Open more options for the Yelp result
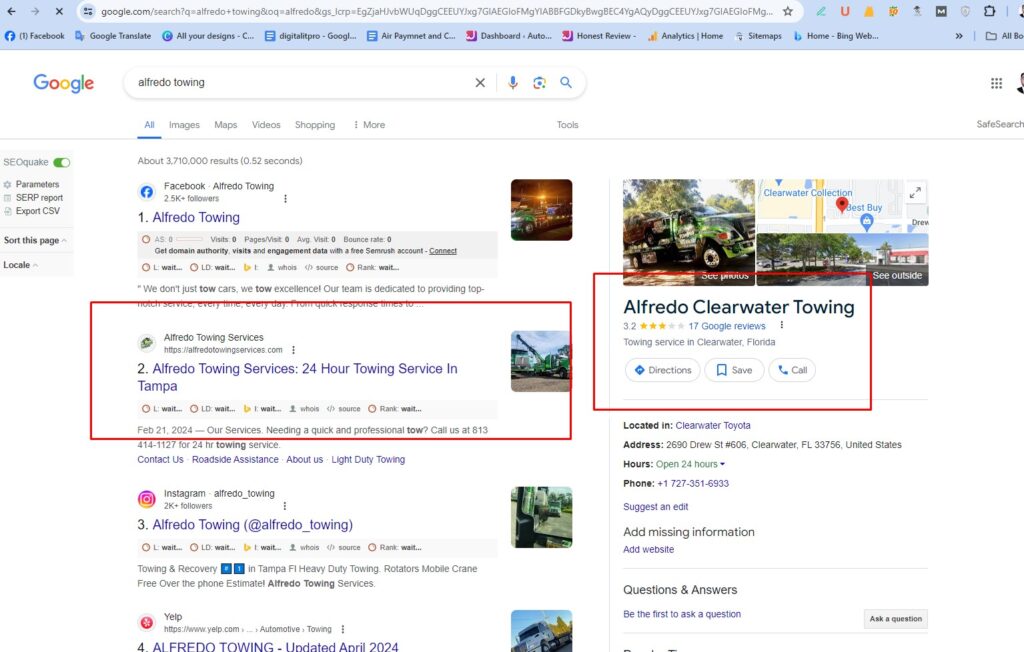The height and width of the screenshot is (652, 1024). click(343, 629)
